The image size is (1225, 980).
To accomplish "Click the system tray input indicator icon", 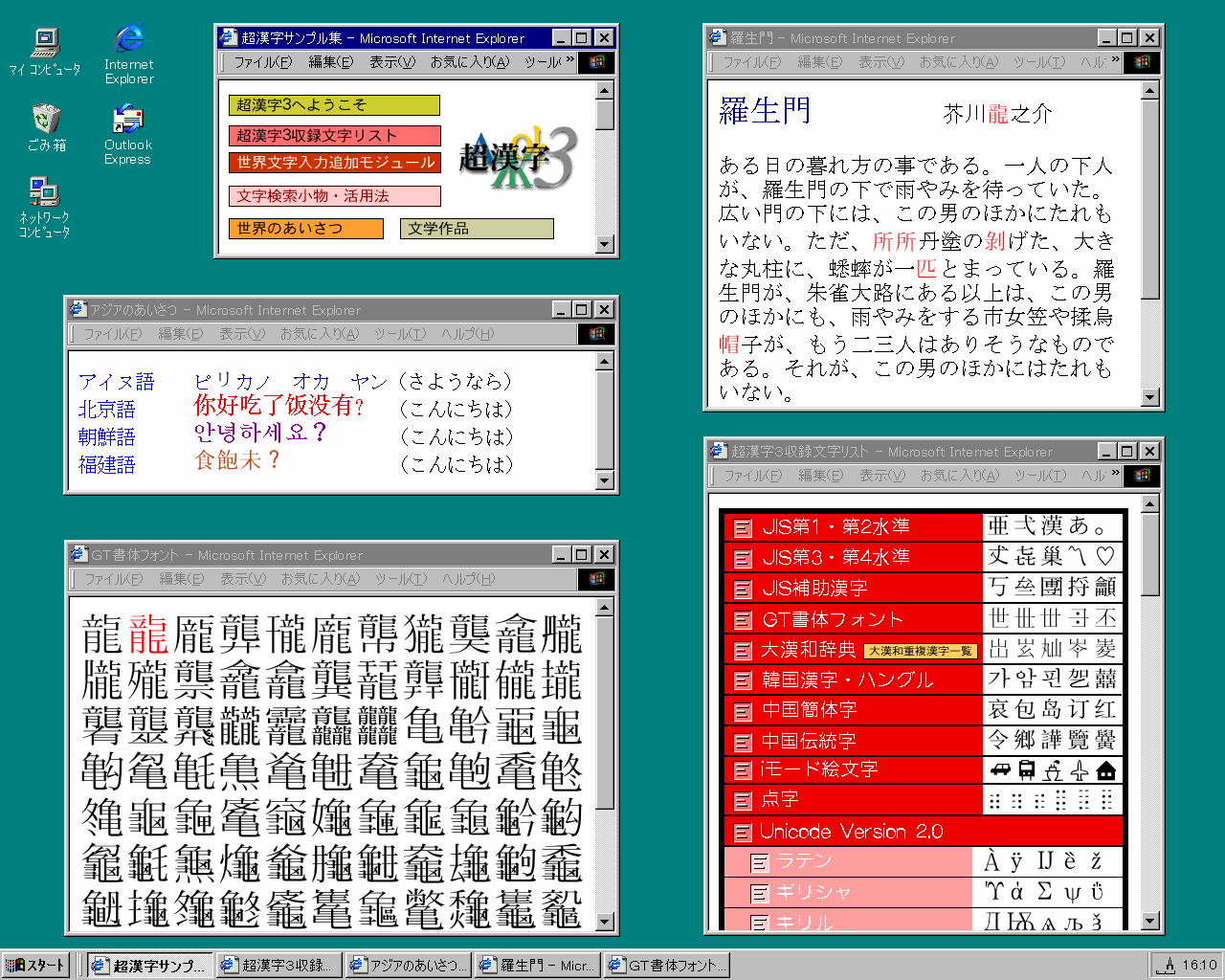I will tap(1167, 965).
